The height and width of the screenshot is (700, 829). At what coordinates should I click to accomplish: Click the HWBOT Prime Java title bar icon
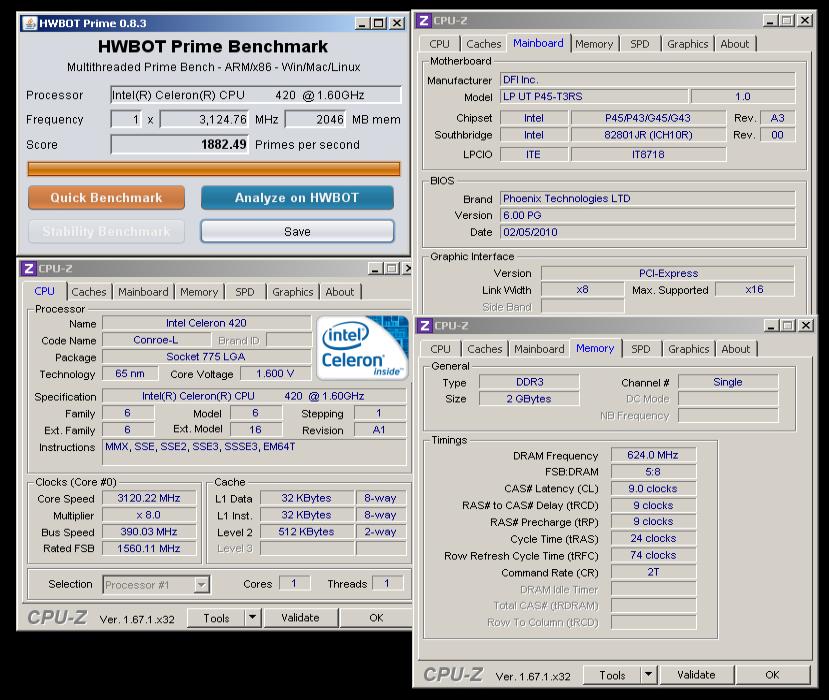tap(30, 23)
